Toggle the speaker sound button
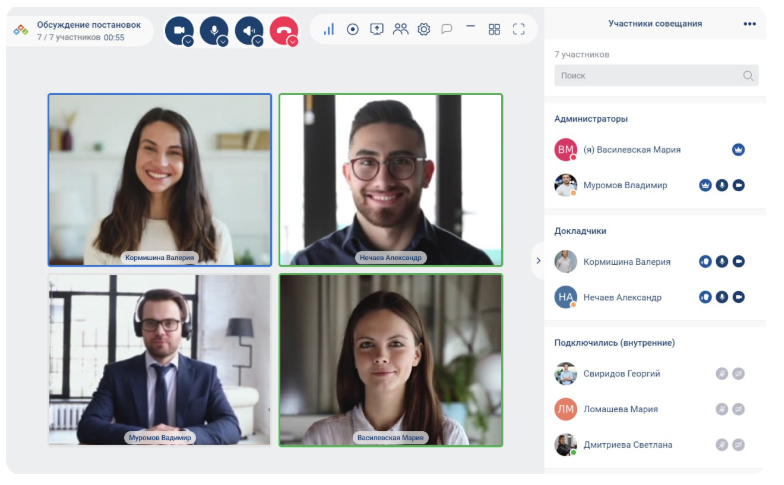 (x=249, y=30)
